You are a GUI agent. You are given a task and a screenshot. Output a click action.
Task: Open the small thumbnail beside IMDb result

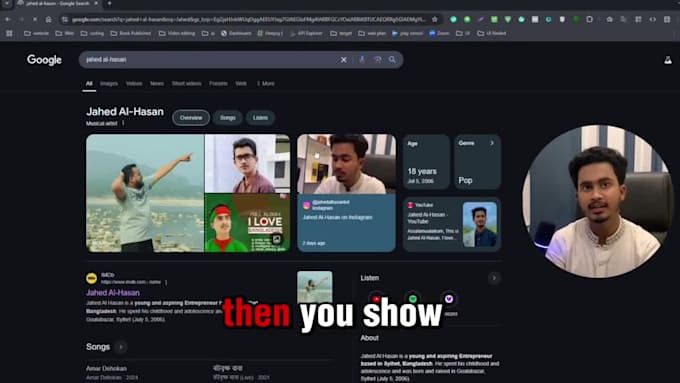coord(315,287)
